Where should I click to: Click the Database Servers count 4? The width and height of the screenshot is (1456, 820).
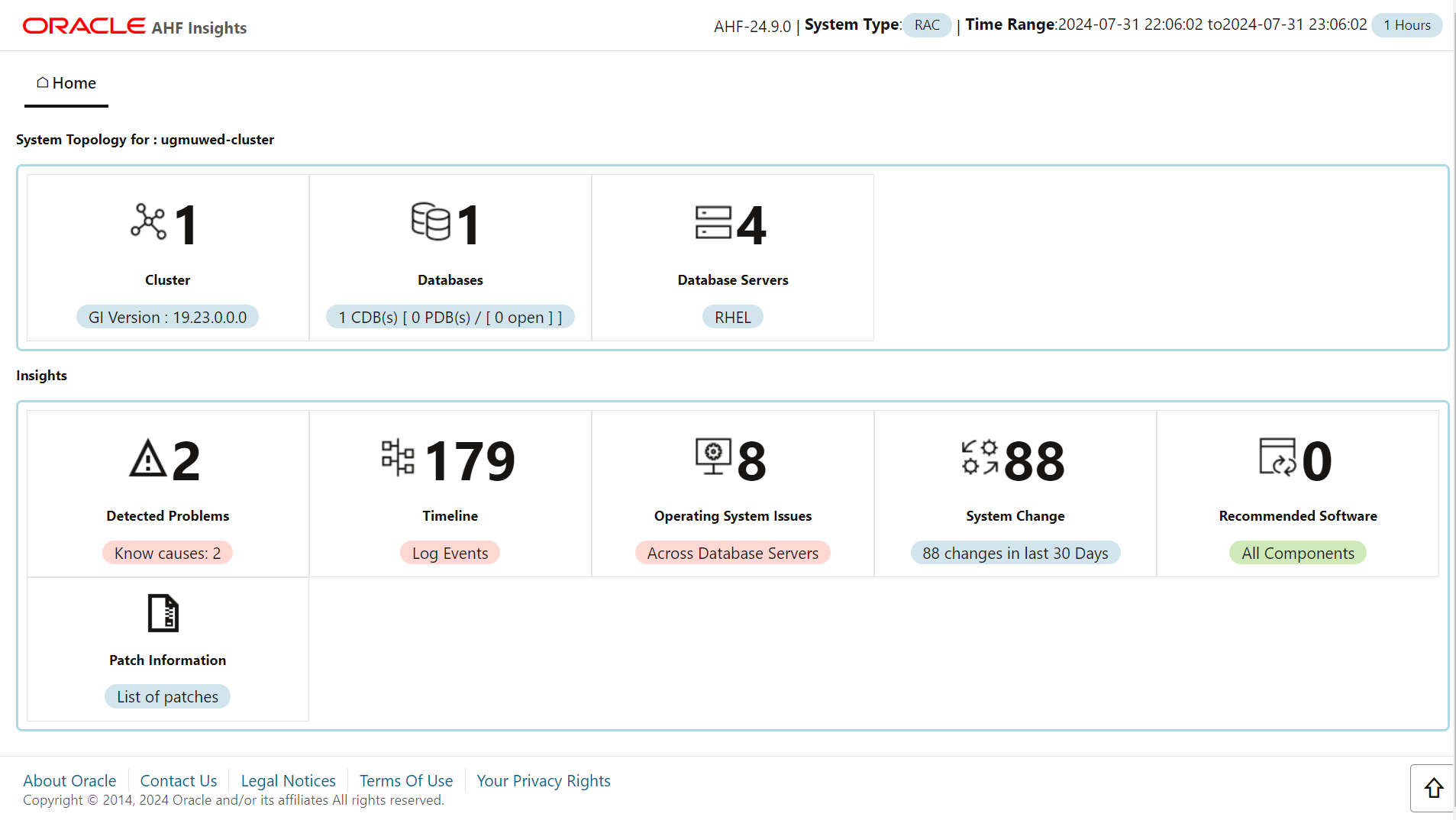(x=751, y=225)
